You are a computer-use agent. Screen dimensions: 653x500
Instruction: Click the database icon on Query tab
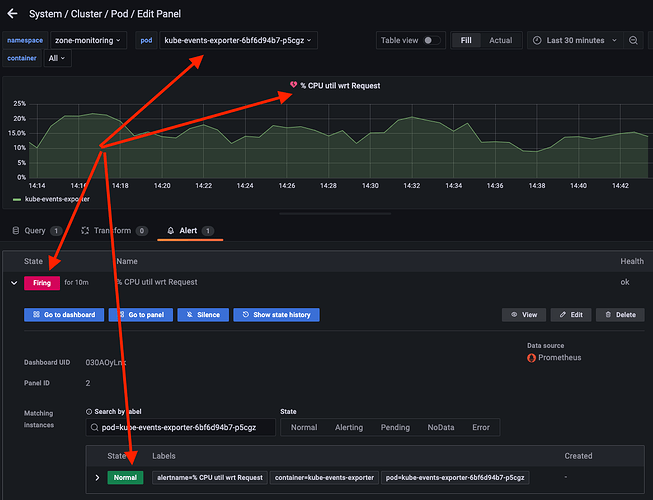(16, 231)
